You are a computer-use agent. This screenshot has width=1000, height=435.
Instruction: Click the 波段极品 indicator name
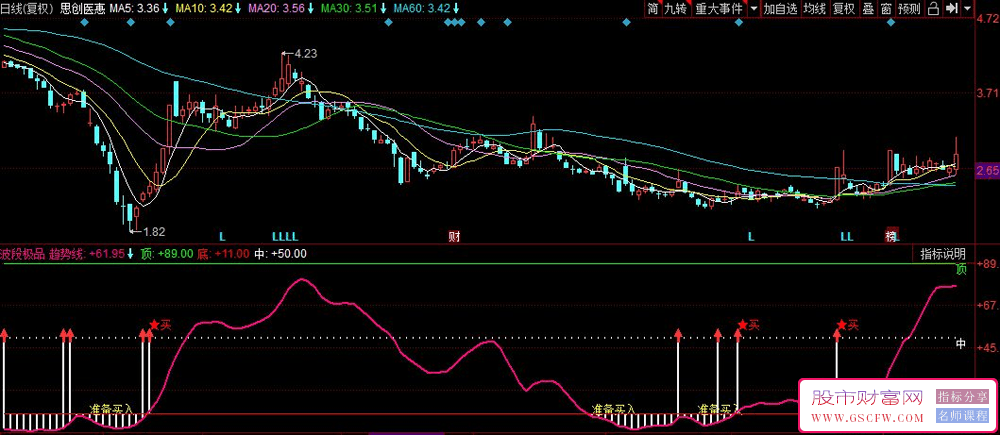click(22, 253)
